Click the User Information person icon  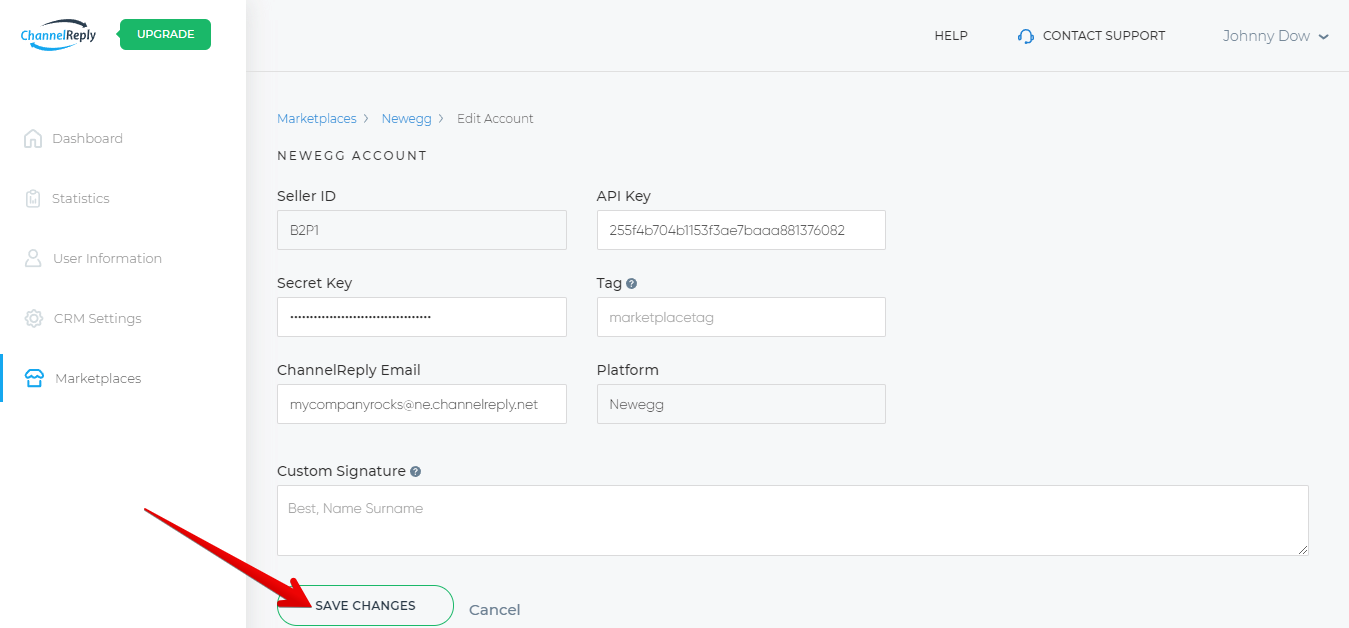pos(33,258)
